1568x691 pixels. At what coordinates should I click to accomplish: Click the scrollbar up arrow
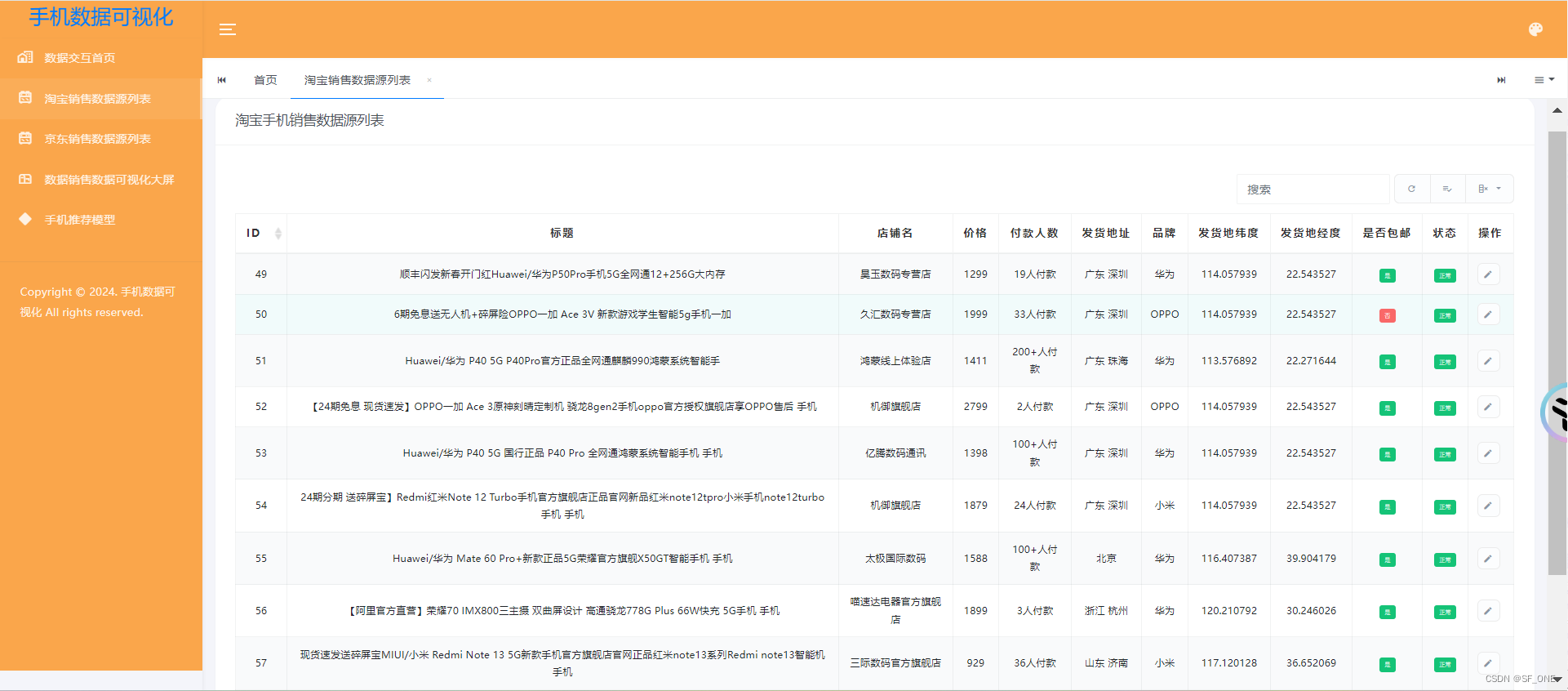pos(1557,110)
